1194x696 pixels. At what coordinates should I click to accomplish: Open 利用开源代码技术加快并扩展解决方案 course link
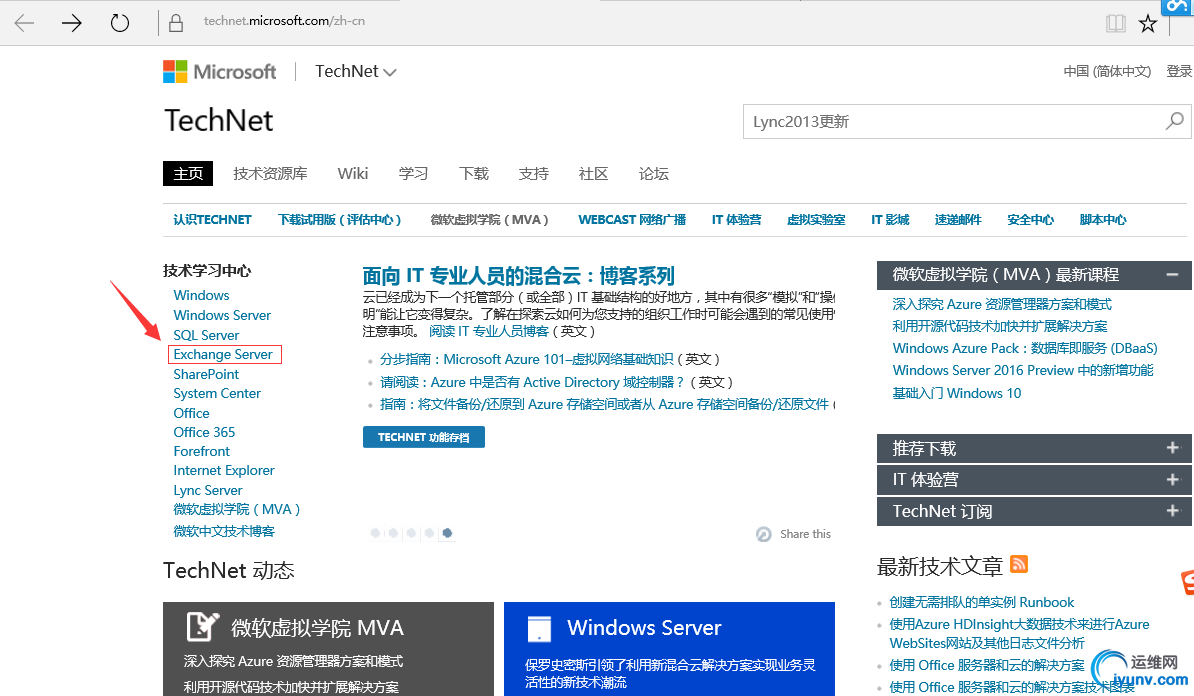pos(1000,326)
